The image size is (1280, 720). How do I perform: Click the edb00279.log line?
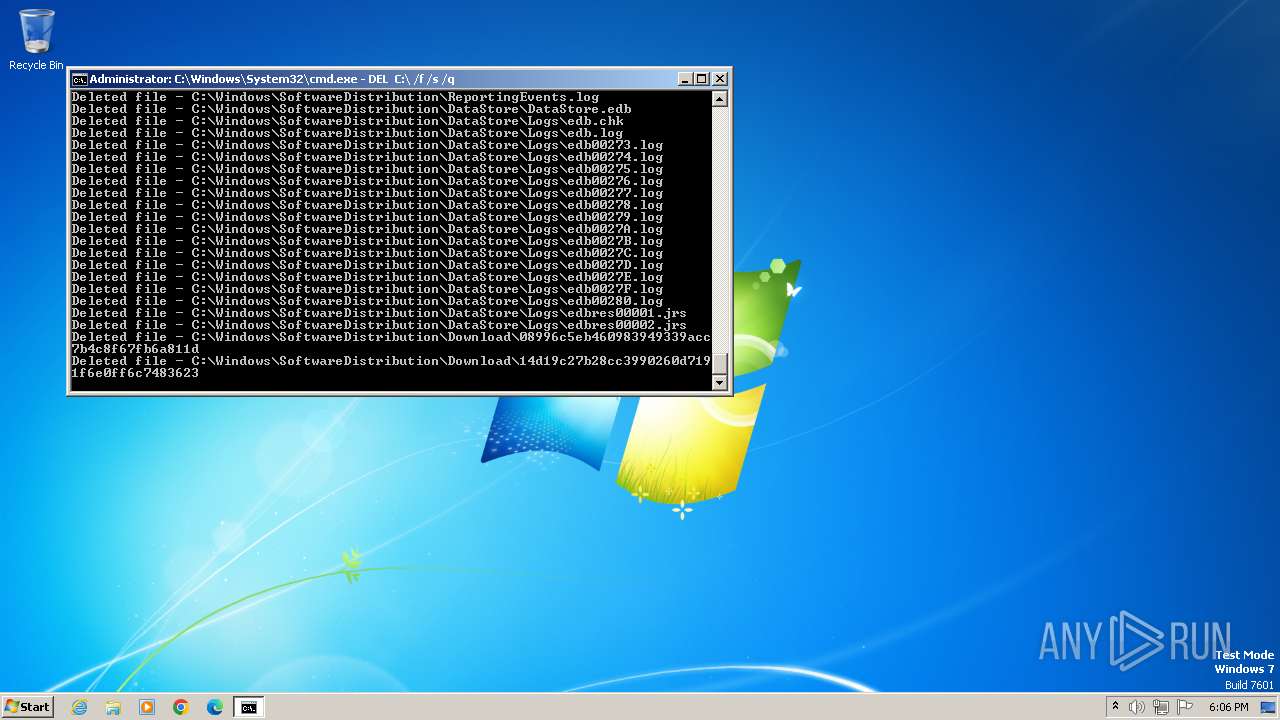367,217
